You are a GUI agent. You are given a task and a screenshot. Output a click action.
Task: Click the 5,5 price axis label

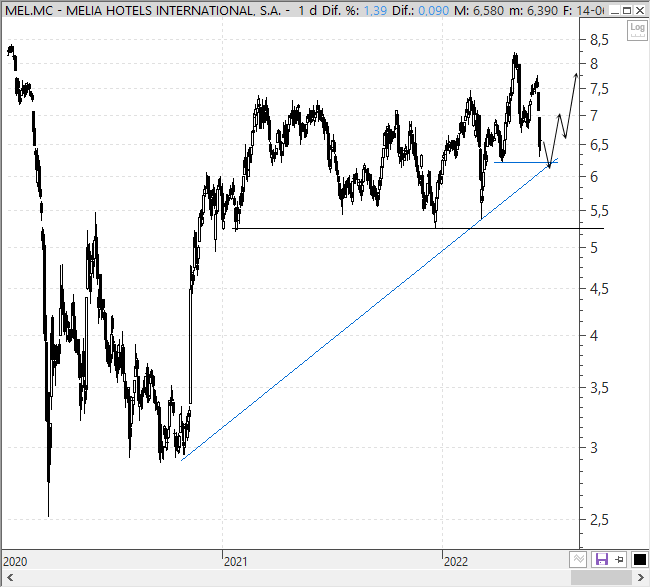pyautogui.click(x=599, y=211)
